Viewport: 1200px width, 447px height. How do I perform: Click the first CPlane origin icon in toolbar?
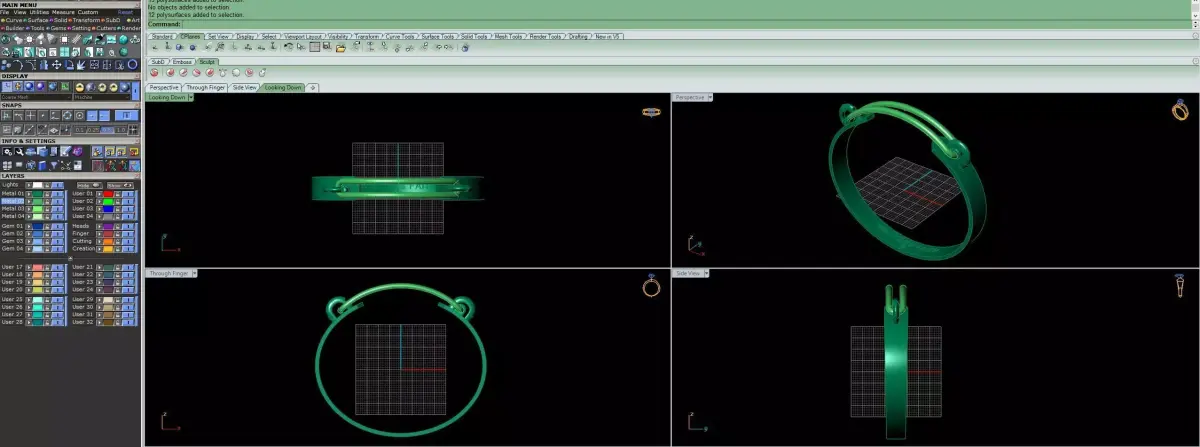coord(155,48)
